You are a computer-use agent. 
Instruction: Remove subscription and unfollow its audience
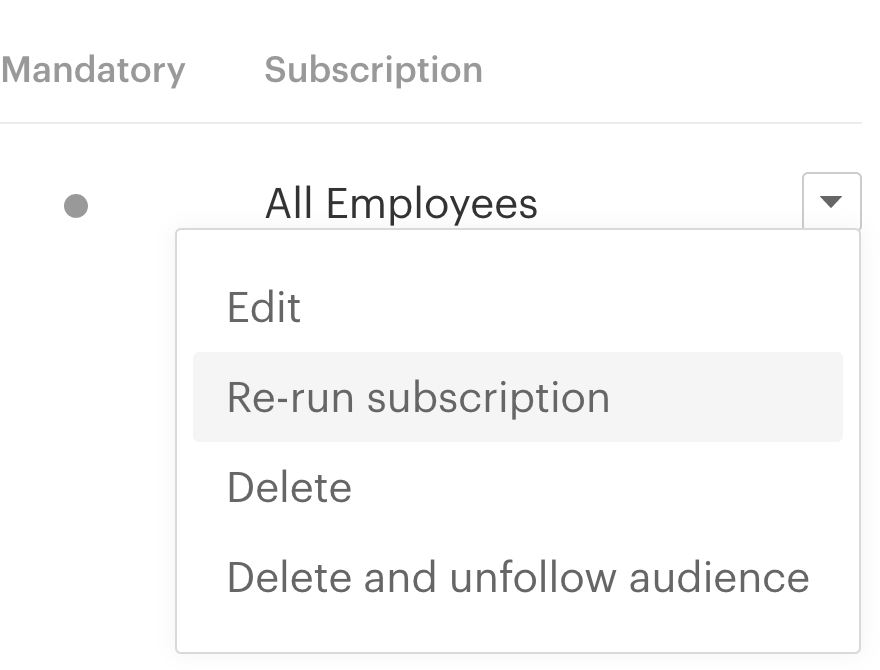tap(517, 578)
